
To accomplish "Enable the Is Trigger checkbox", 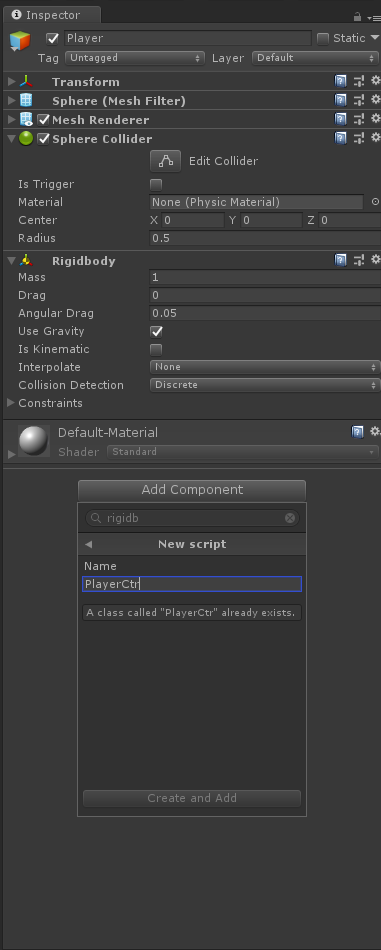I will click(156, 185).
